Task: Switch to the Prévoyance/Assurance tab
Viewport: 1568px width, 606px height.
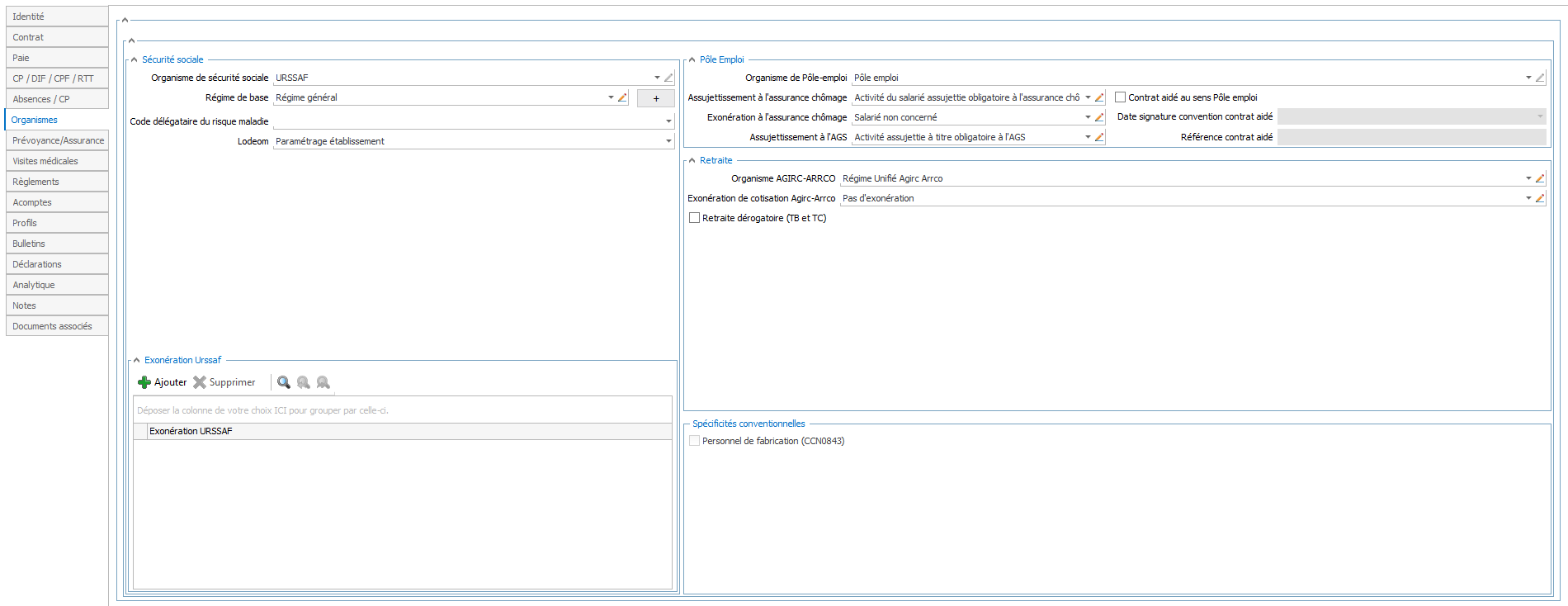Action: click(x=58, y=140)
